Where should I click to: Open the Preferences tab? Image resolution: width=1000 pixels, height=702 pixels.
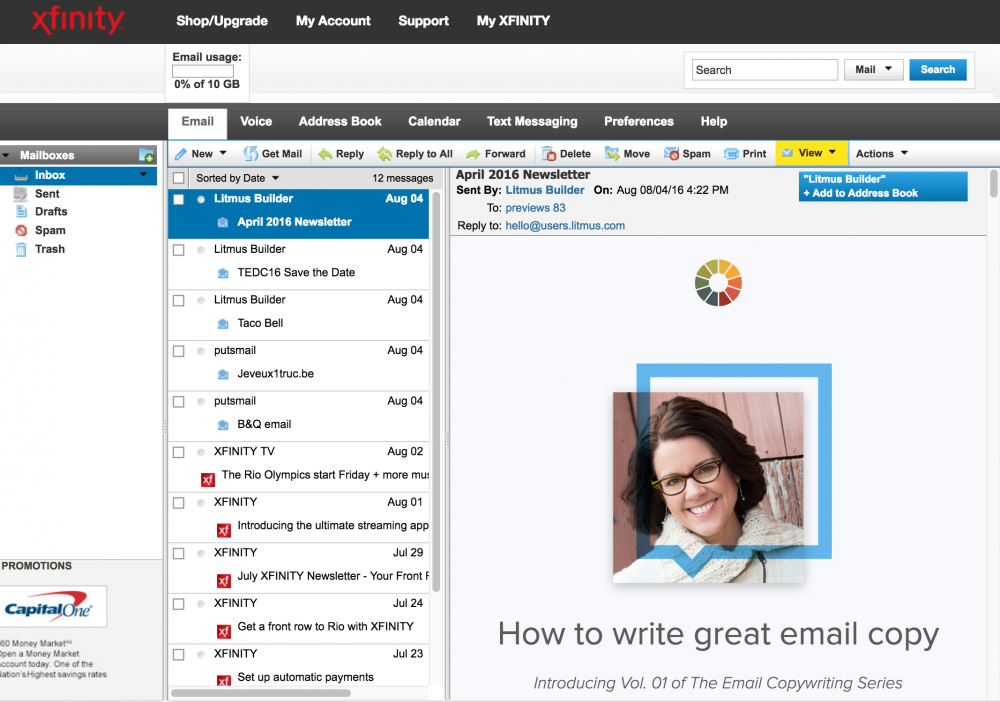point(638,121)
